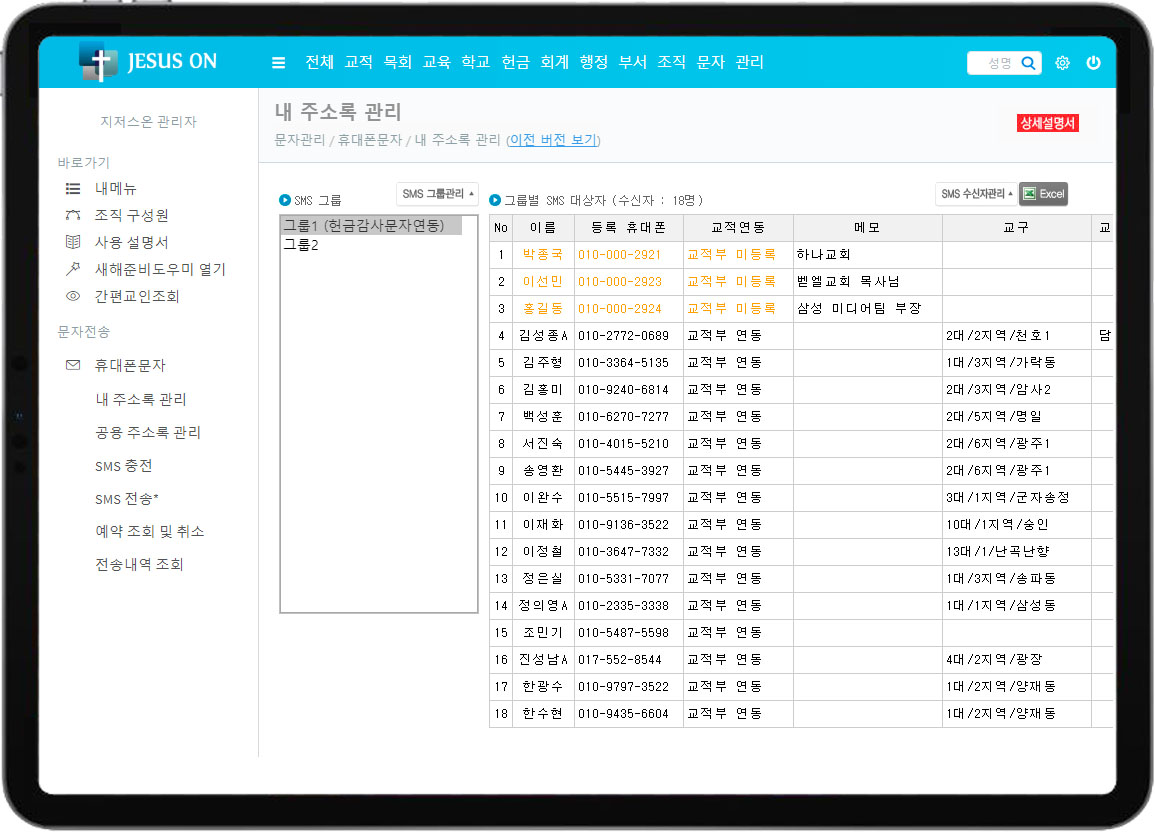Open settings gear icon
This screenshot has height=832, width=1155.
pos(1062,63)
